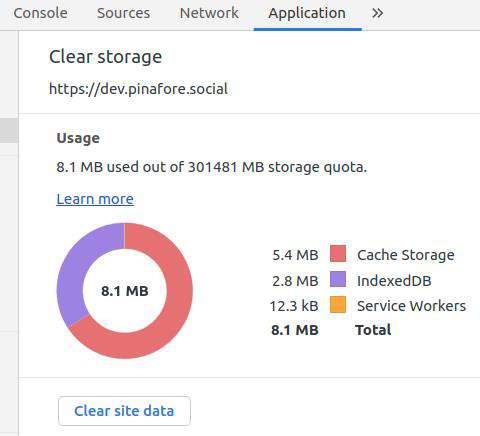This screenshot has height=436, width=480.
Task: Open the Learn more link
Action: [x=95, y=199]
